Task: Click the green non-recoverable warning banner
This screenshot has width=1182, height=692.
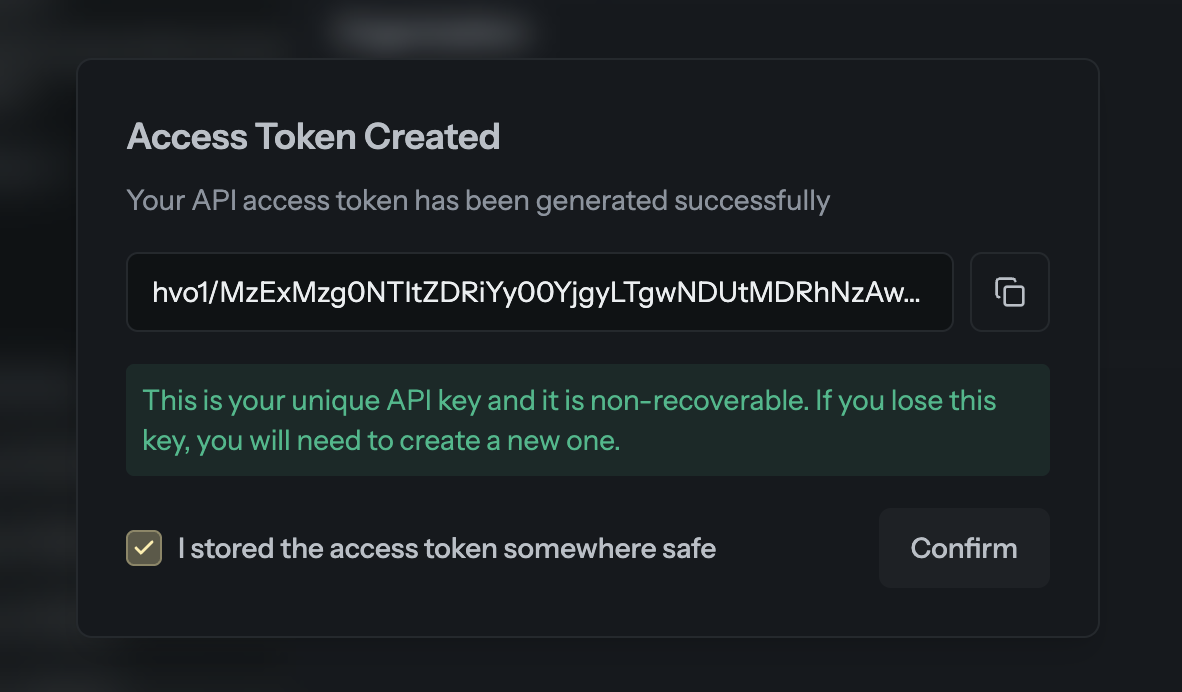Action: [587, 420]
